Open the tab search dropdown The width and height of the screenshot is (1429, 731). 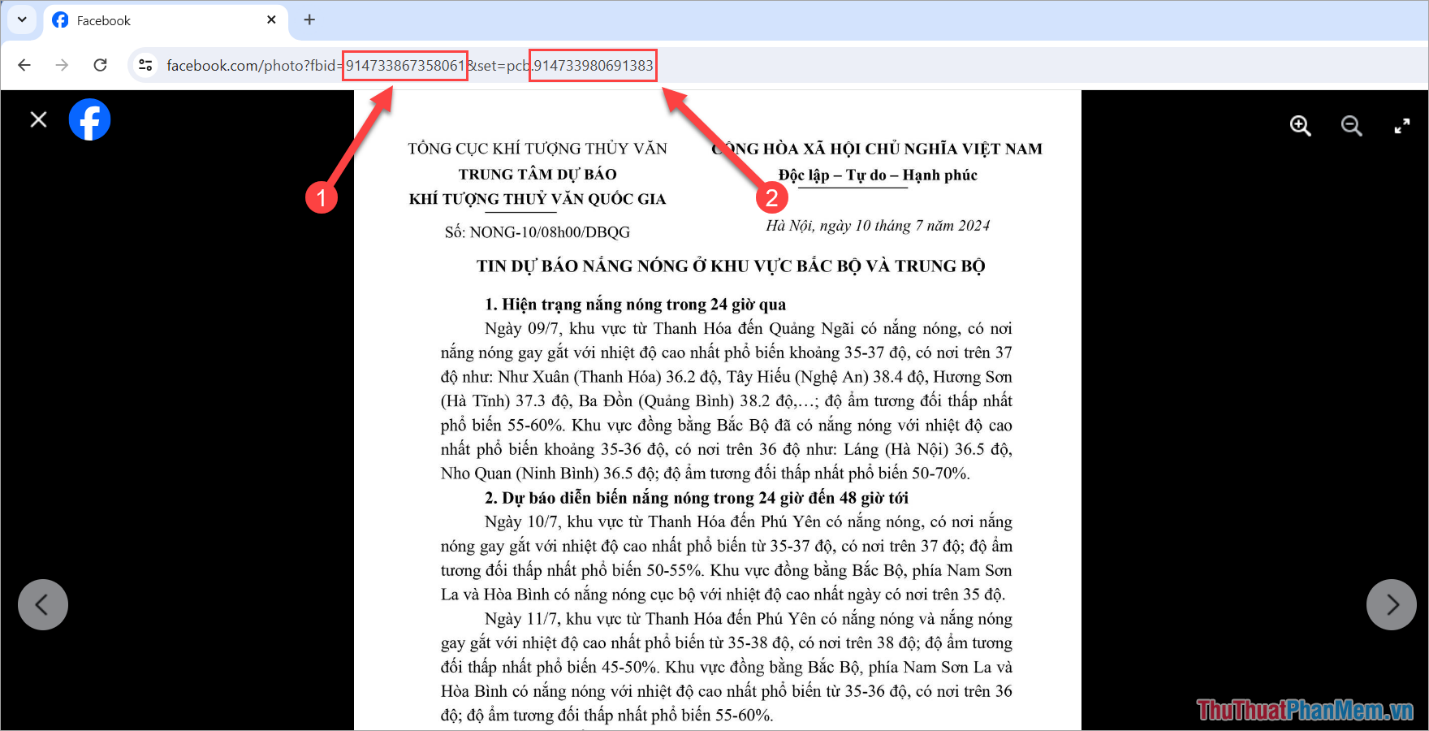coord(21,20)
